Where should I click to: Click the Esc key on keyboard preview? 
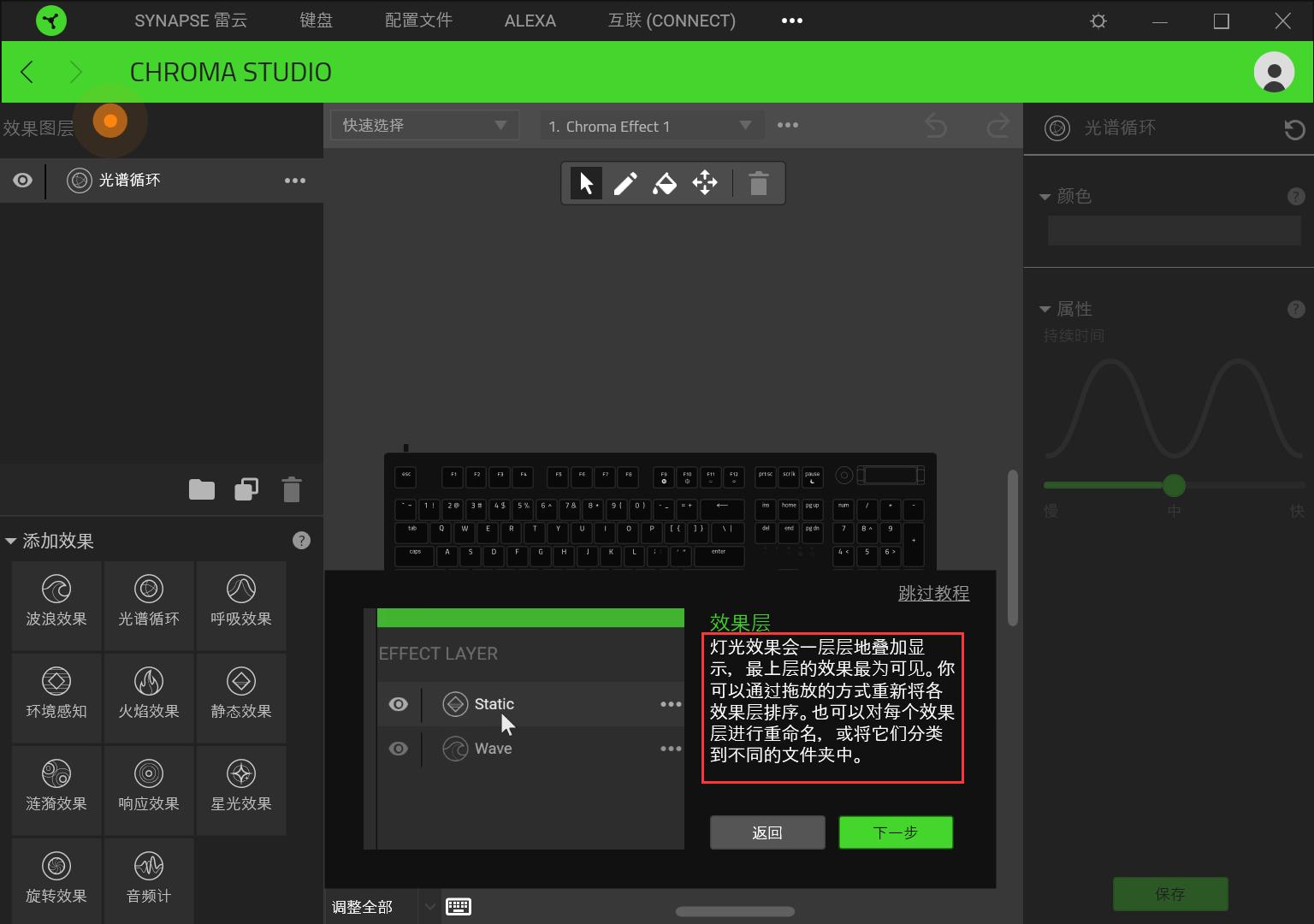pyautogui.click(x=406, y=476)
